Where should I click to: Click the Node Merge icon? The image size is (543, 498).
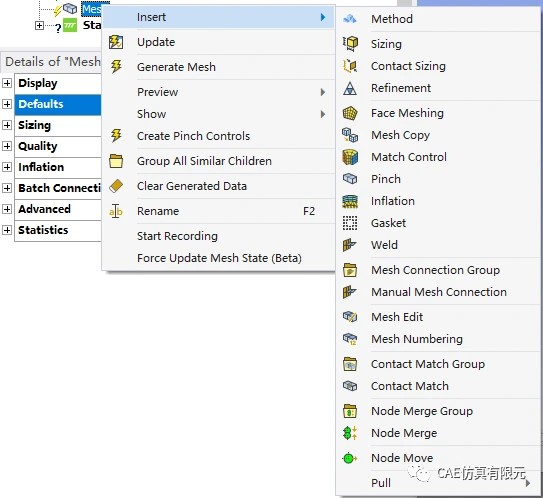point(350,433)
